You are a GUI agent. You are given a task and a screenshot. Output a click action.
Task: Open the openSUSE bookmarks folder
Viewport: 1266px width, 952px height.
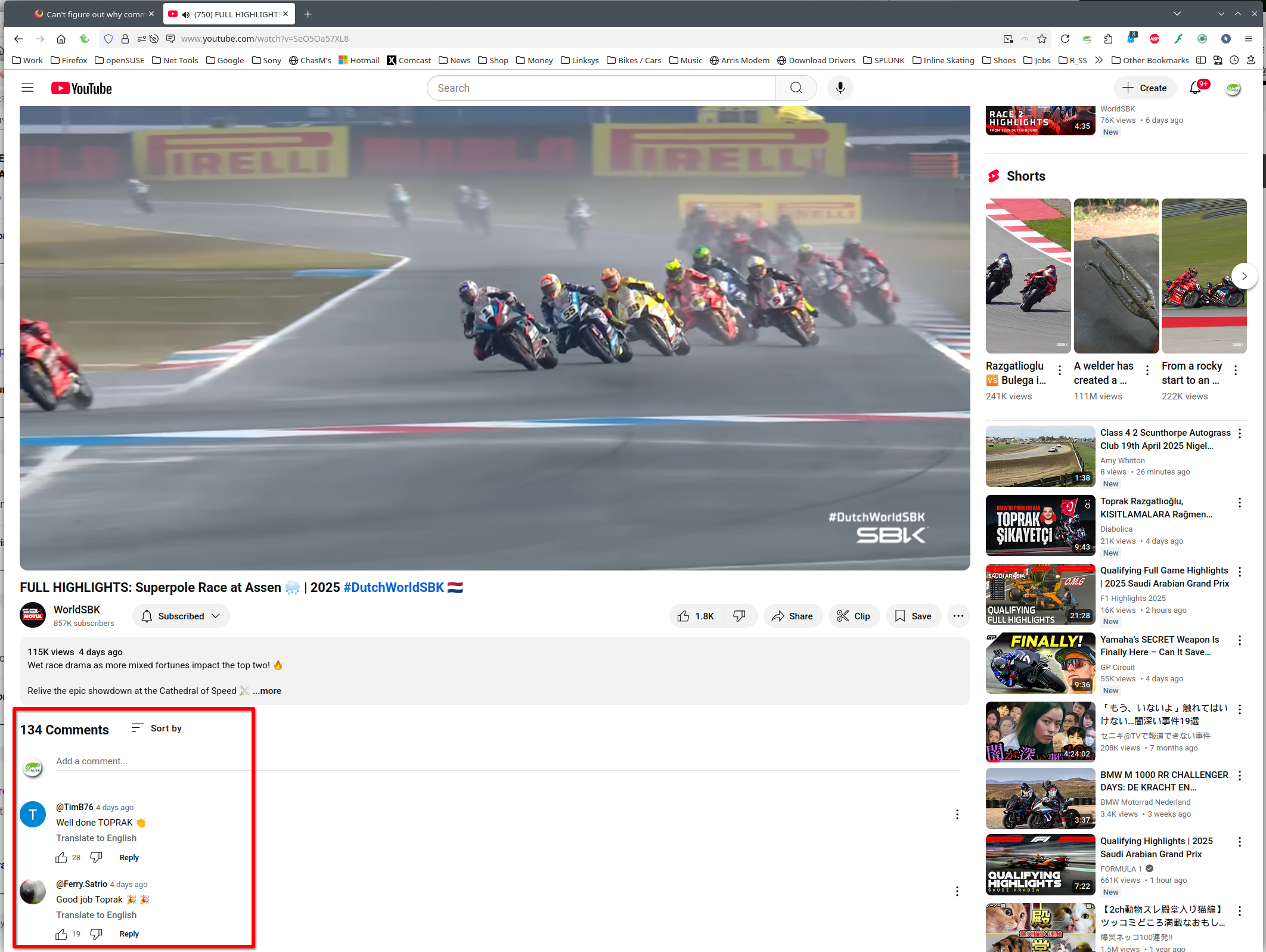(119, 60)
